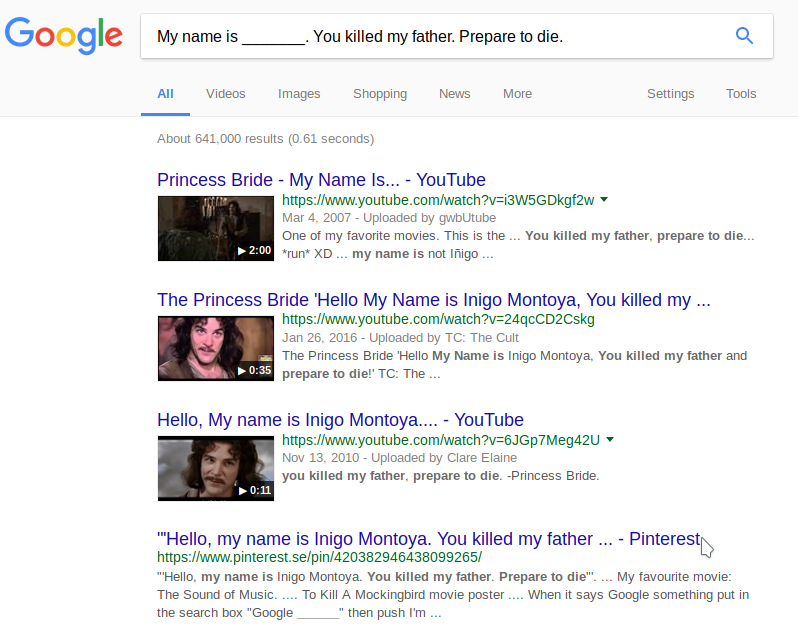Click the Google logo

click(x=64, y=36)
